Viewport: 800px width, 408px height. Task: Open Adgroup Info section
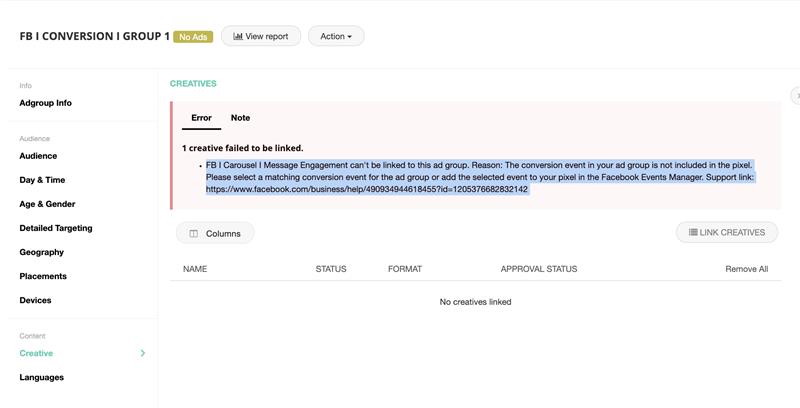(x=45, y=103)
